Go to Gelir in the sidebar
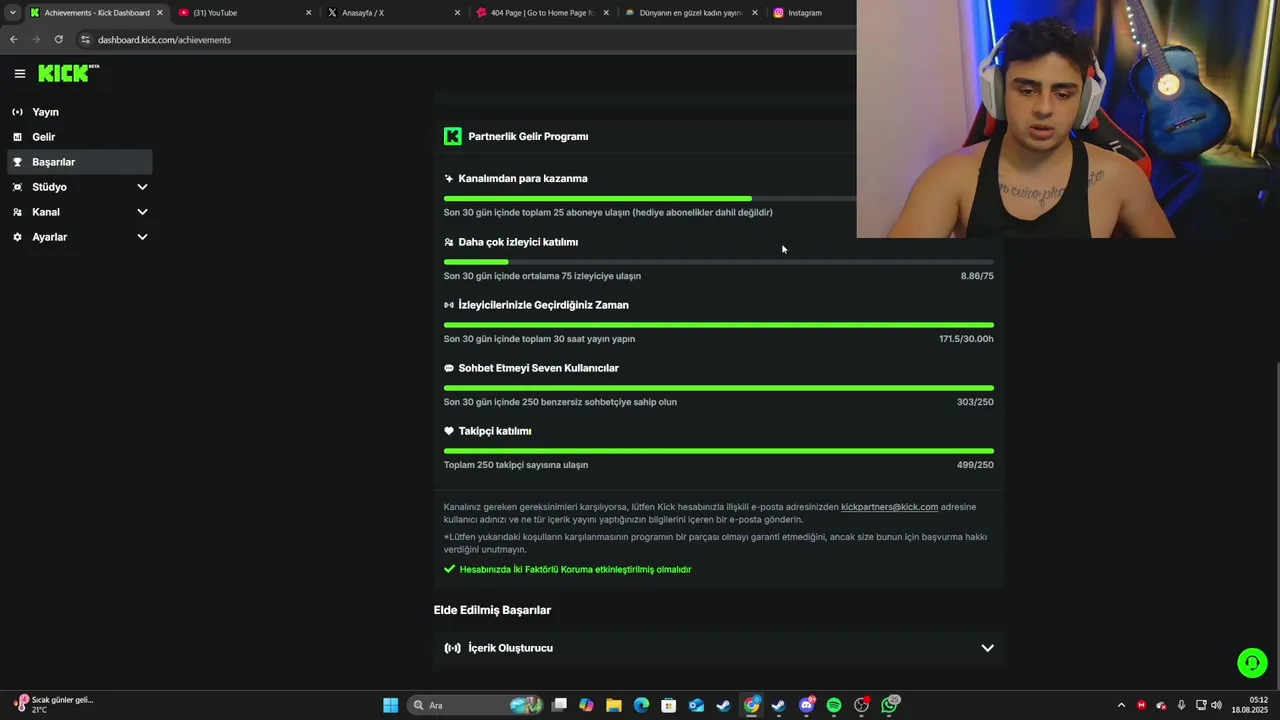Screen dimensions: 1280x720 coord(80,137)
